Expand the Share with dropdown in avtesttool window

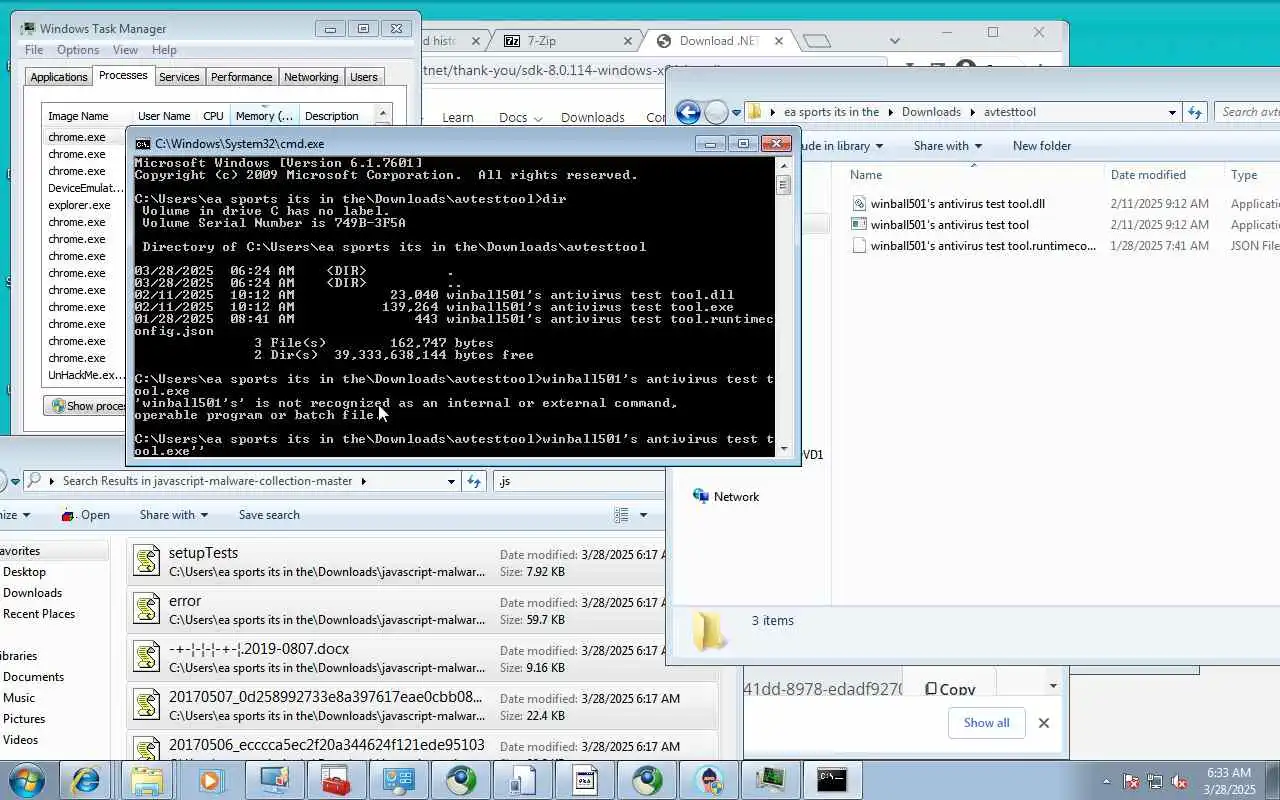click(x=948, y=146)
